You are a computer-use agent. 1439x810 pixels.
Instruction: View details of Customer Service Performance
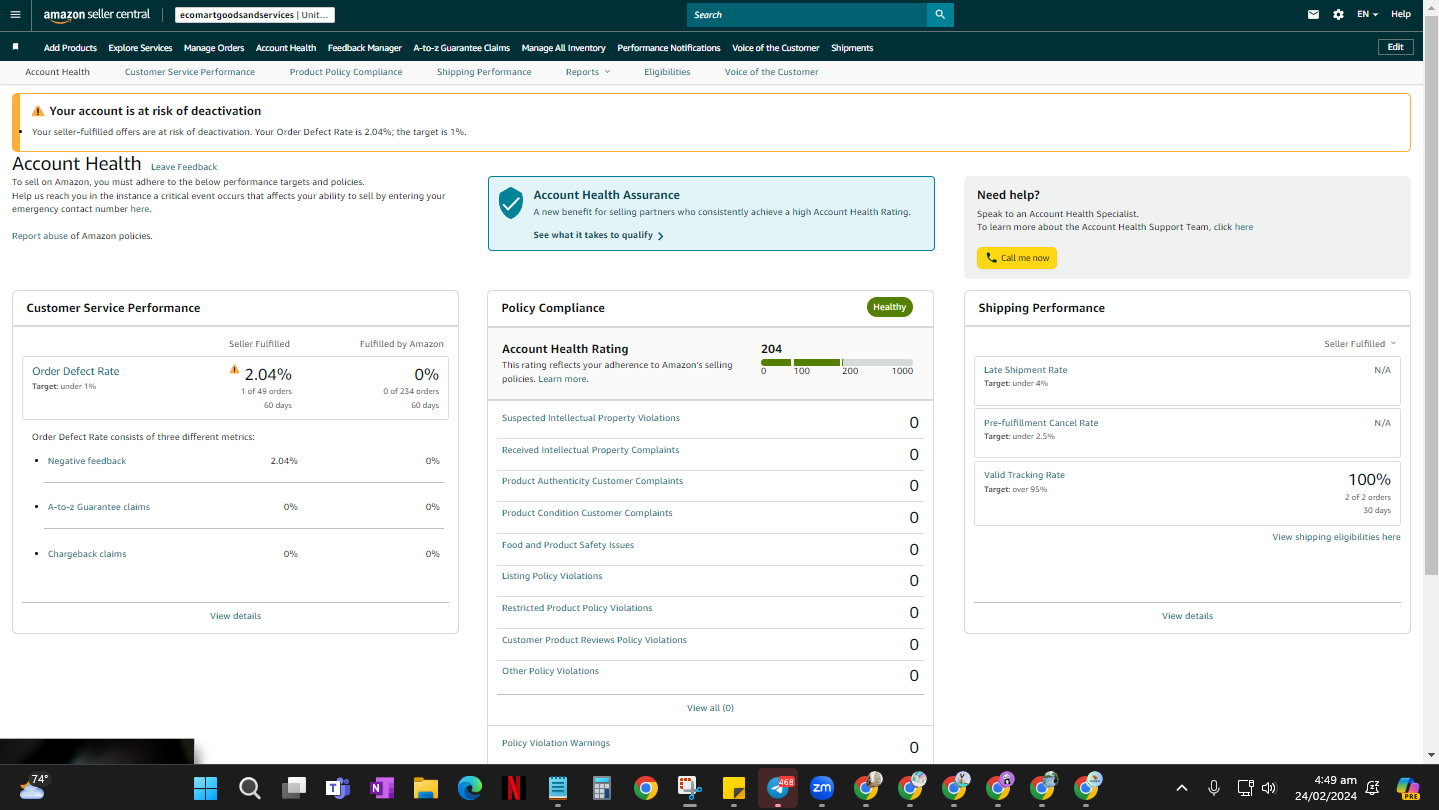point(235,616)
